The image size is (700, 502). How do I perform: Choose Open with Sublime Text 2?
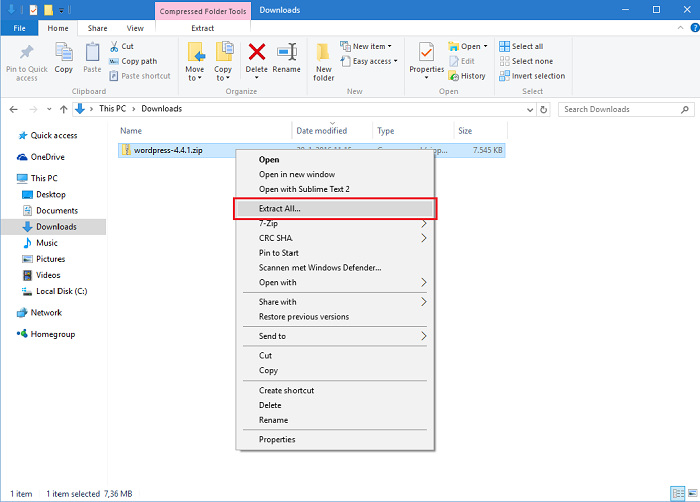[335, 189]
